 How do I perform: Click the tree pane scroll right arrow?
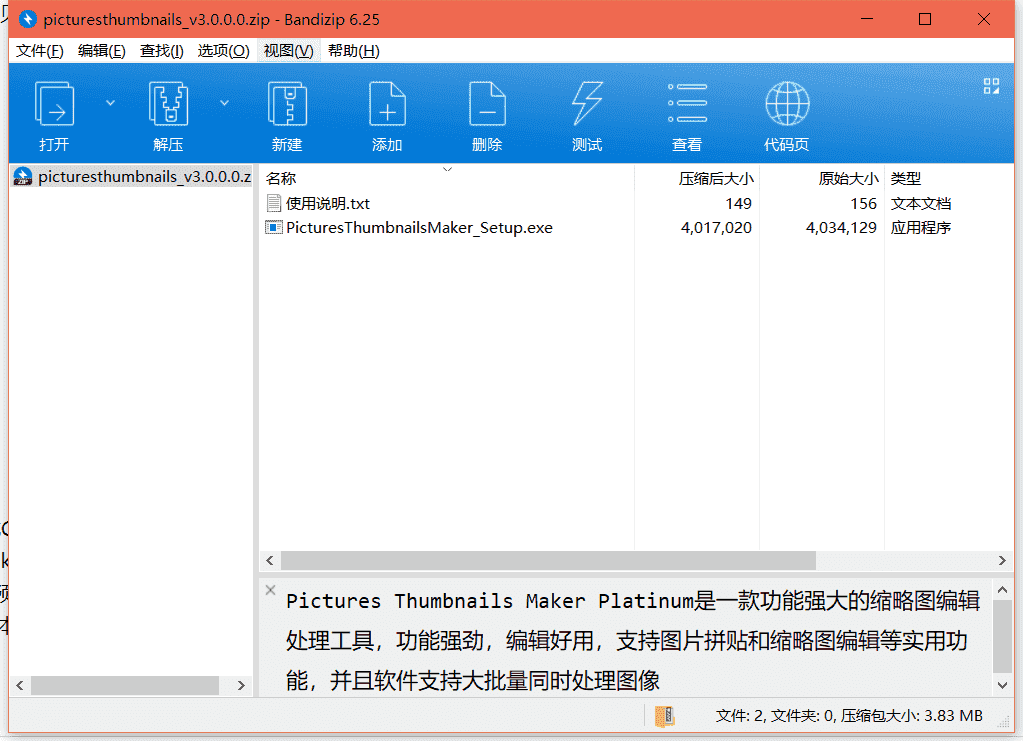click(x=241, y=685)
